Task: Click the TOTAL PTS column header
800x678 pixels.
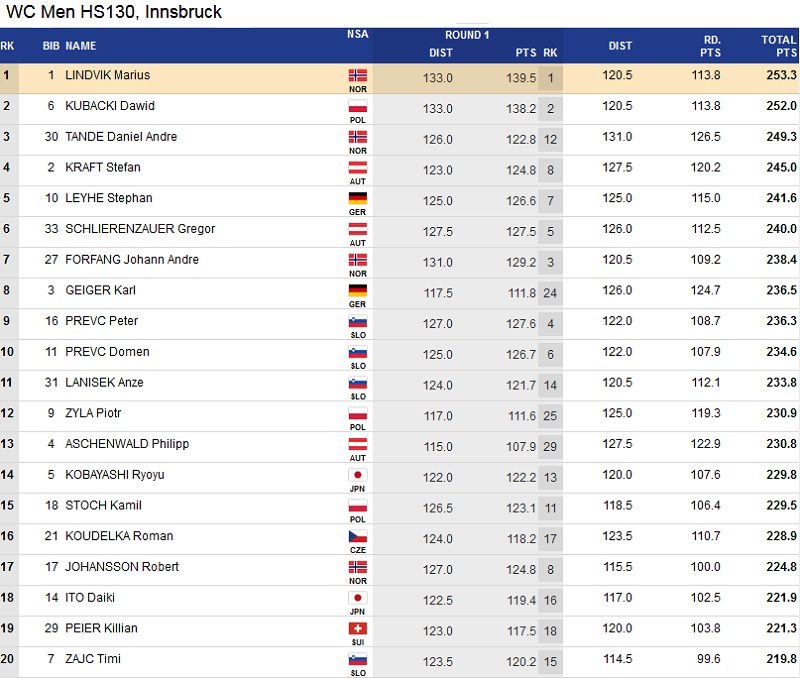Action: pos(778,46)
